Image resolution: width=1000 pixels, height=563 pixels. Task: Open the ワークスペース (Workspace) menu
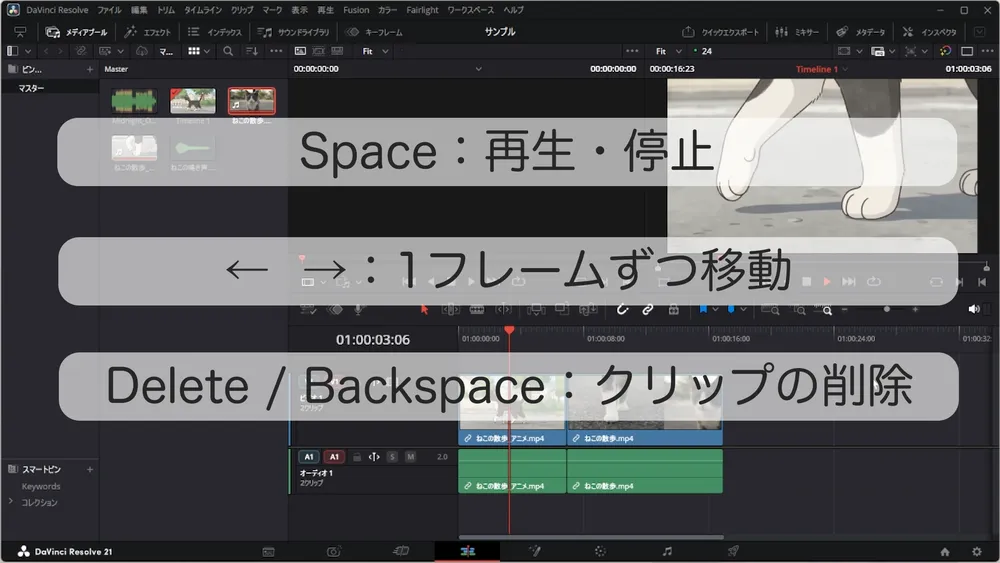tap(471, 10)
